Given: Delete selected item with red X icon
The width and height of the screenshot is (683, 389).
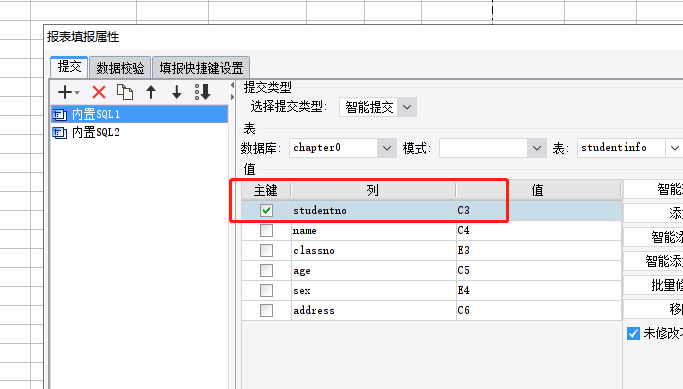Looking at the screenshot, I should [x=99, y=92].
